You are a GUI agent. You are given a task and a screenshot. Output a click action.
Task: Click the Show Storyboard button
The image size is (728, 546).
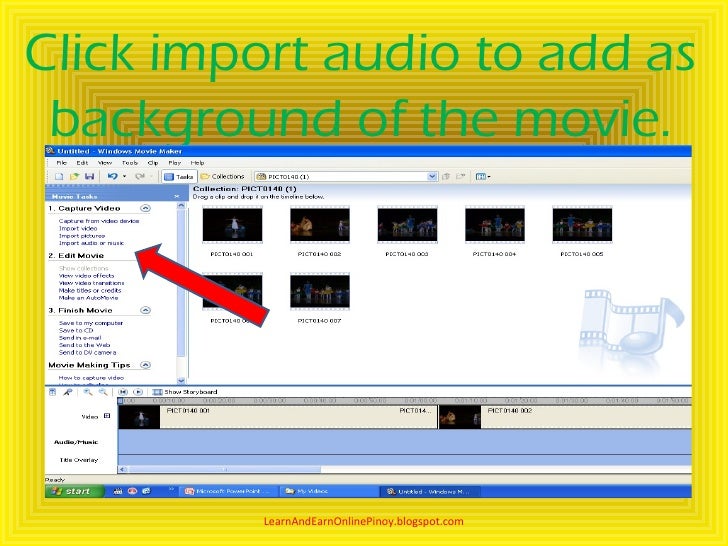tap(185, 392)
